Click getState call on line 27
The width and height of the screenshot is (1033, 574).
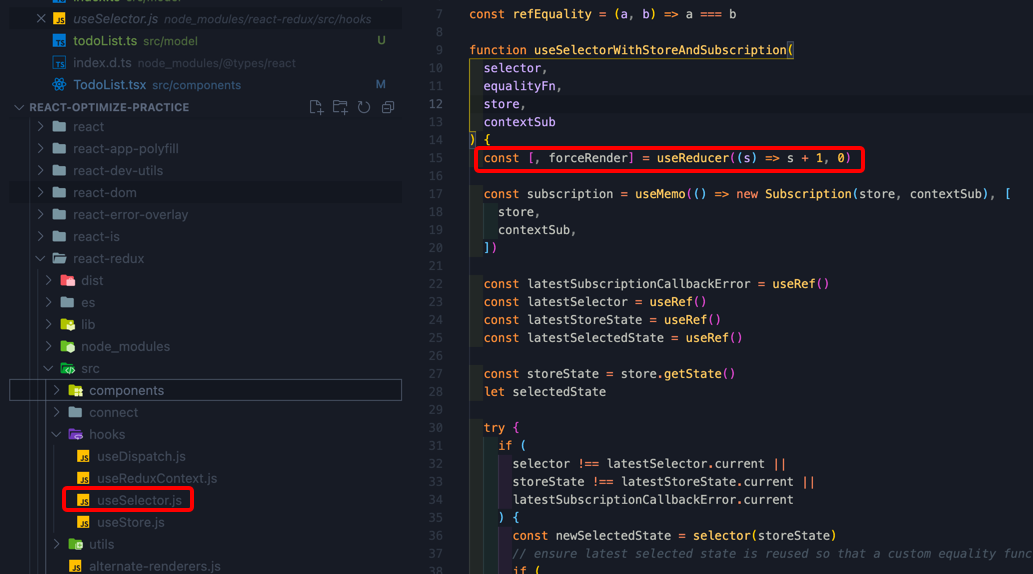[x=692, y=374]
